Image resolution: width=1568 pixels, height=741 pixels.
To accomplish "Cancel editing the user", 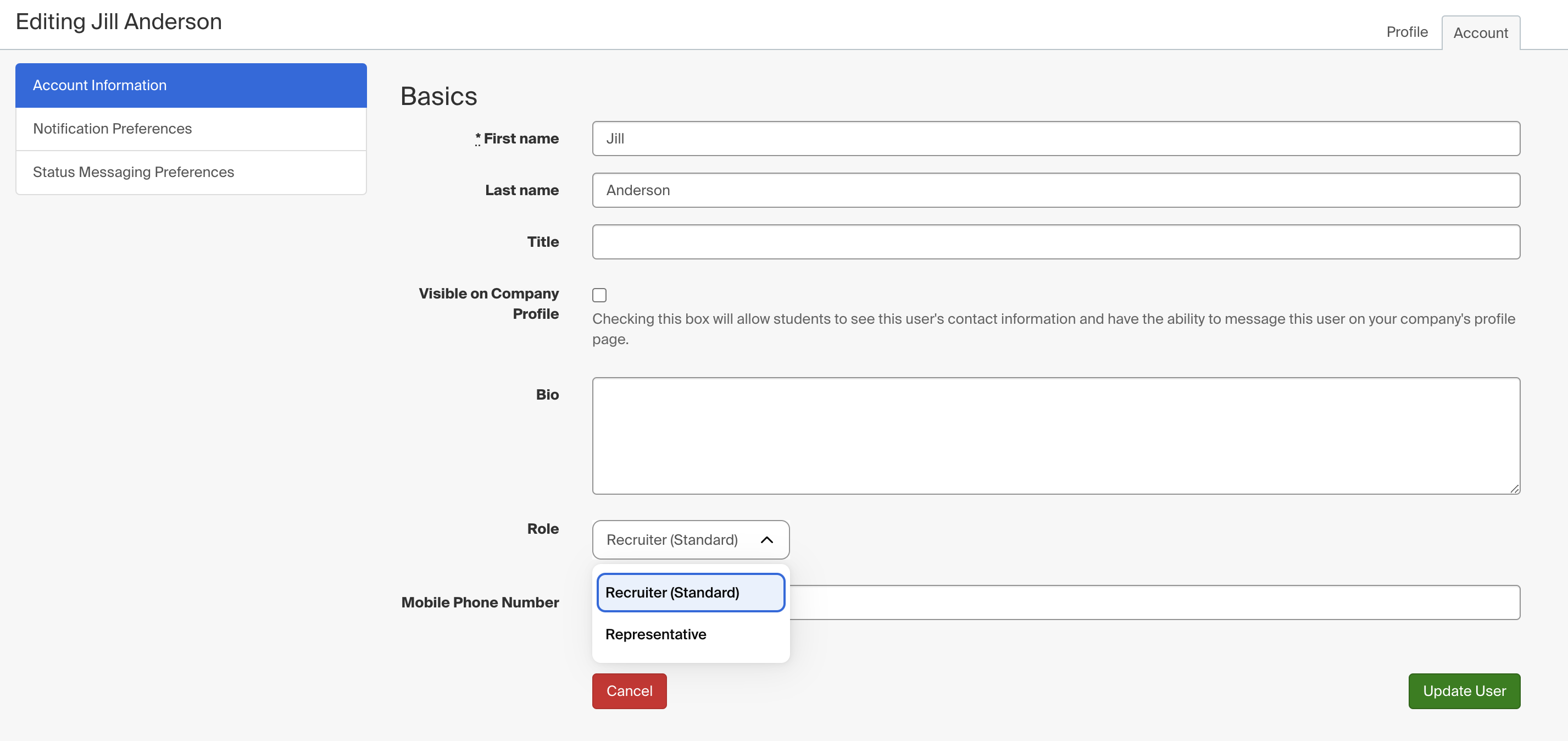I will [x=629, y=691].
